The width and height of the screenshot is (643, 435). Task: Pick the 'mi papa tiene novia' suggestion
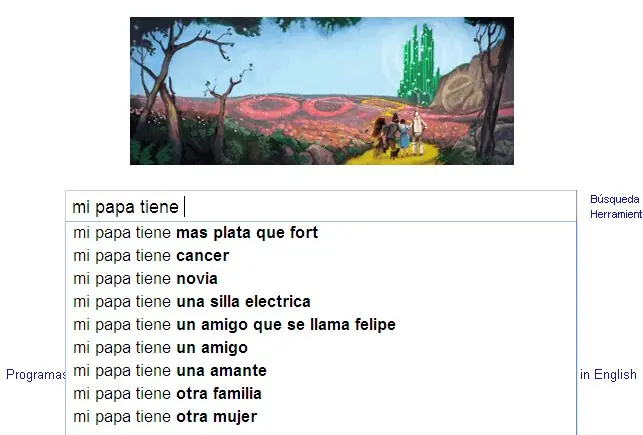click(146, 279)
